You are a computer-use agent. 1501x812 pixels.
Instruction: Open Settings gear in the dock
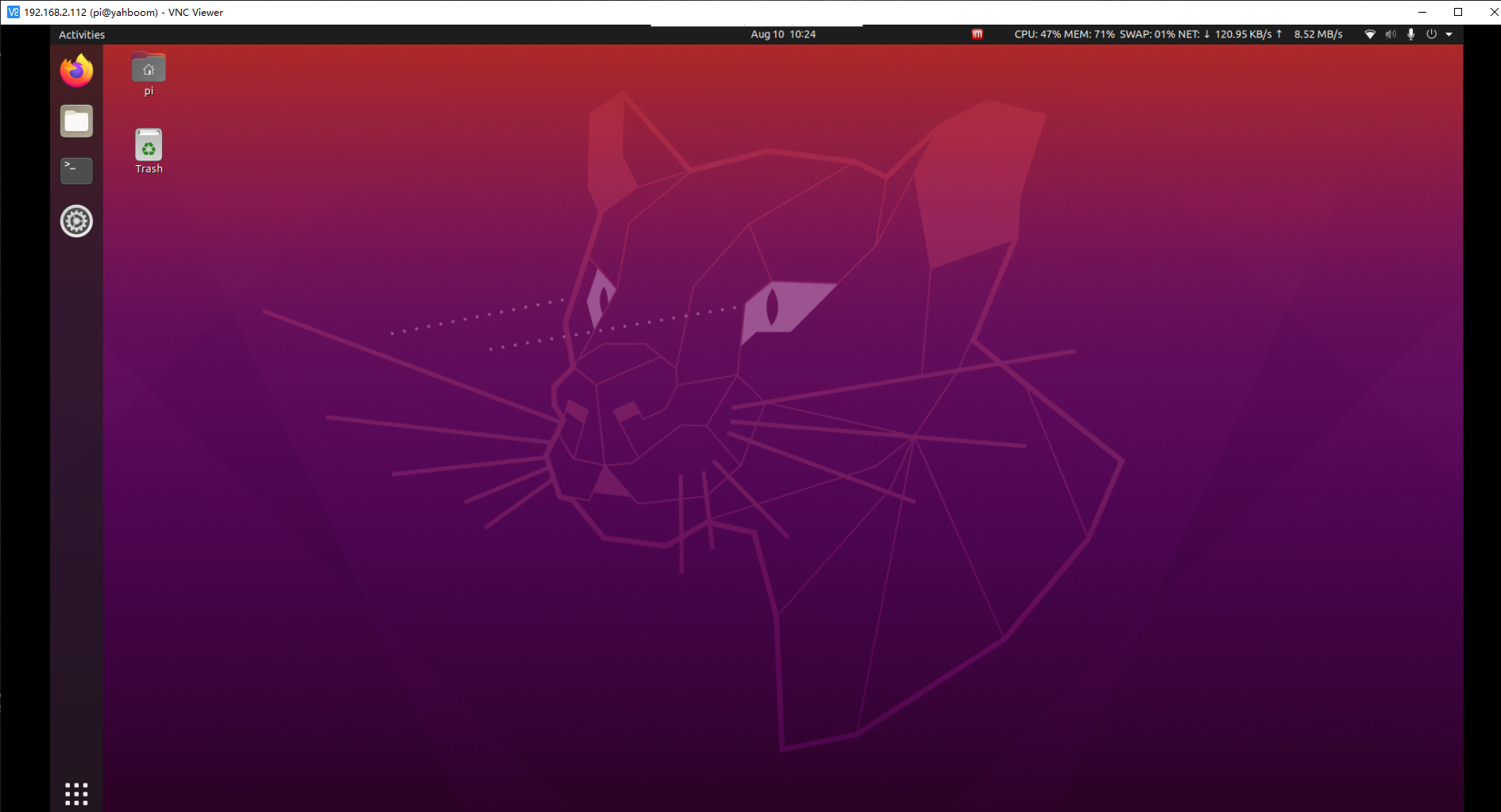[76, 221]
